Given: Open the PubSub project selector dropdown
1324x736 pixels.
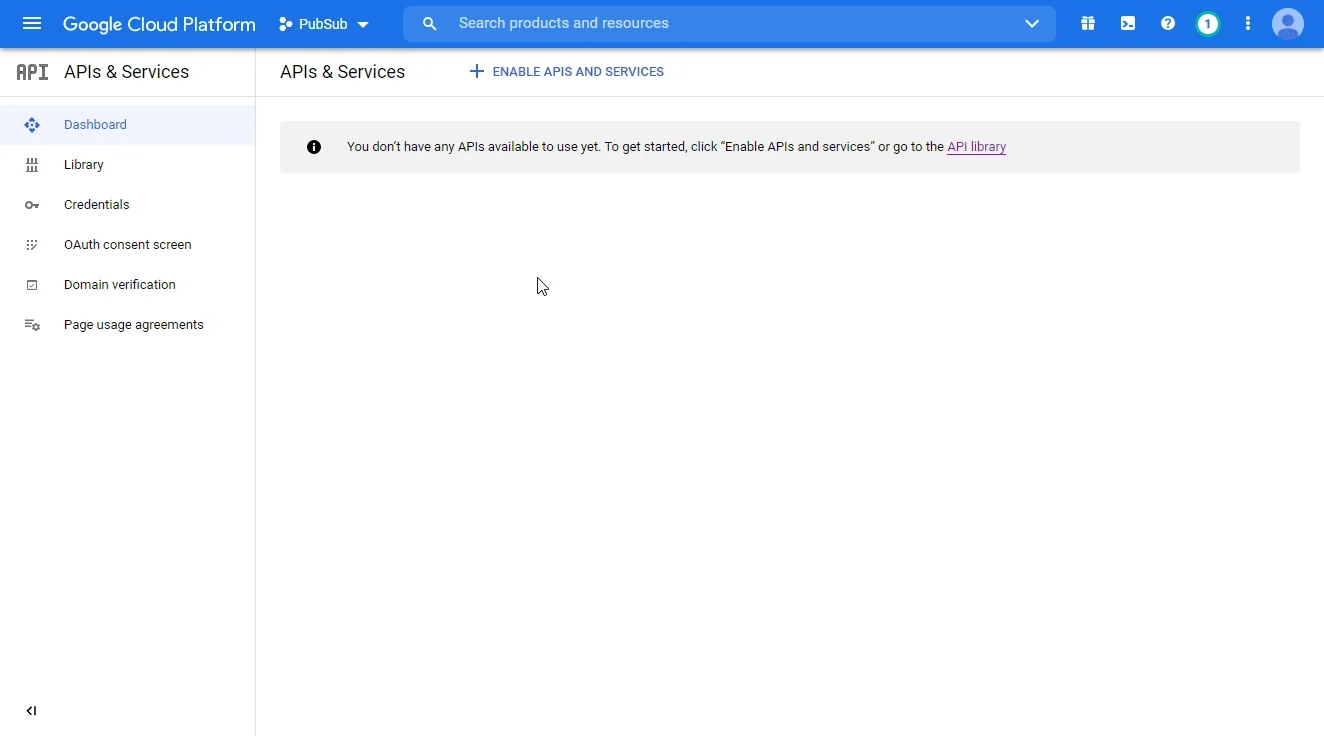Looking at the screenshot, I should click(324, 24).
